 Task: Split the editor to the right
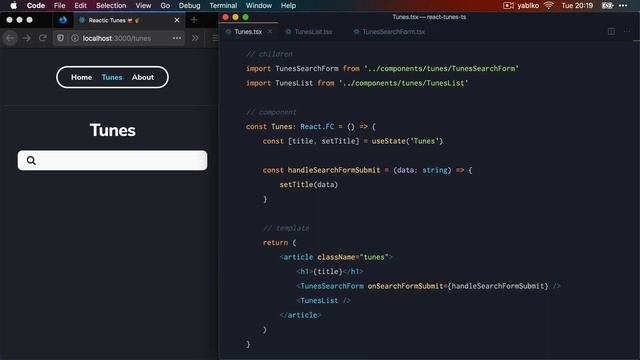(x=611, y=31)
